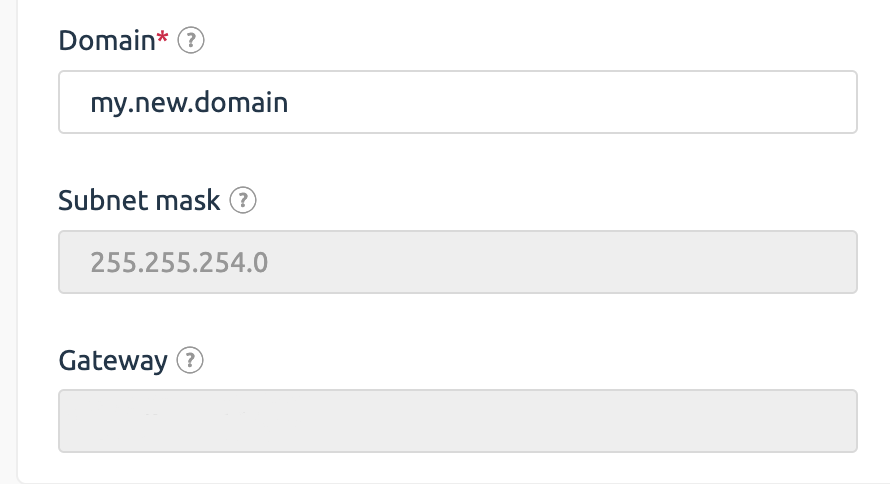
Task: Open the help tooltip beside Domain
Action: 191,40
